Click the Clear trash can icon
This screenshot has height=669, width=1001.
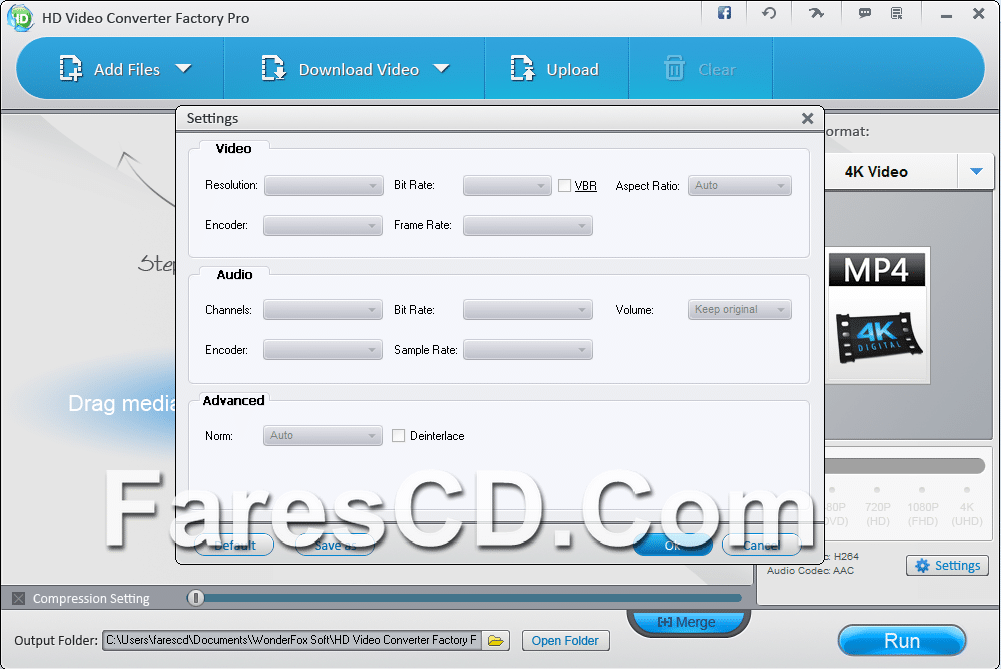click(x=674, y=68)
